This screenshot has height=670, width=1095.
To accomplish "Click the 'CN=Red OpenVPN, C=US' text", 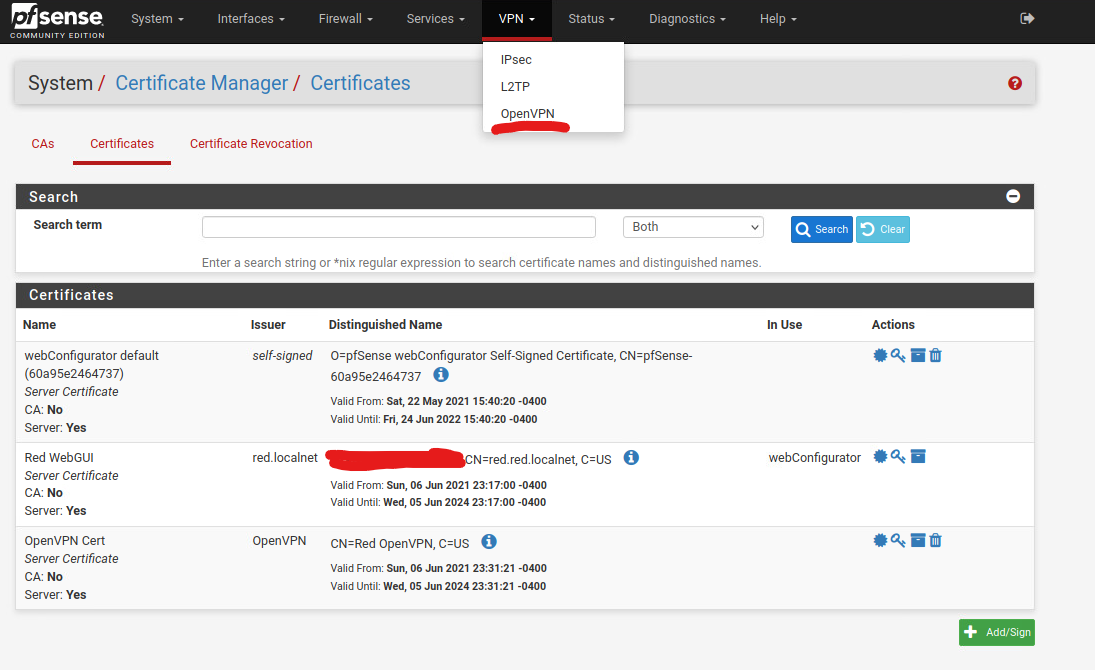I will (399, 544).
